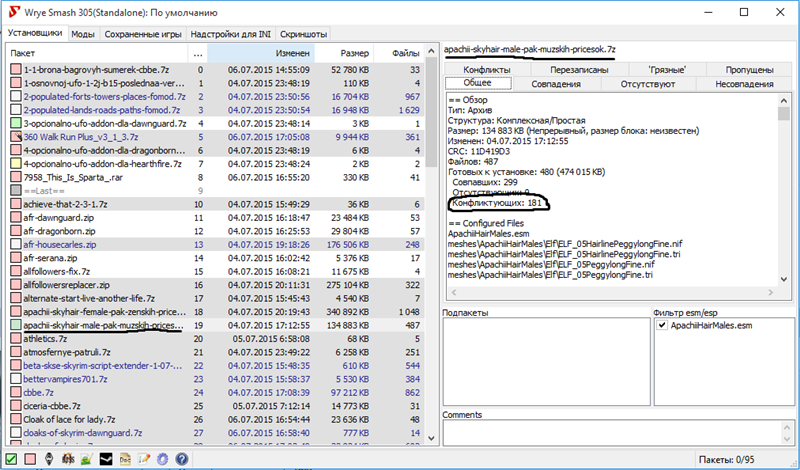The width and height of the screenshot is (800, 470).
Task: Toggle white status box of bettervampires701.7z
Action: pos(16,379)
